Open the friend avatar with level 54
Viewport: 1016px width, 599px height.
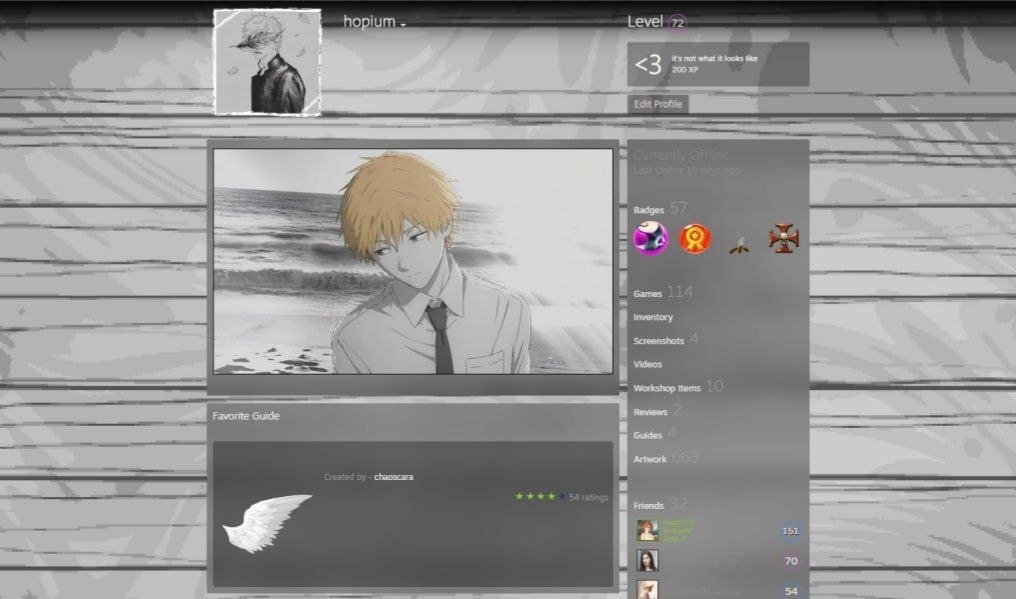pos(647,589)
